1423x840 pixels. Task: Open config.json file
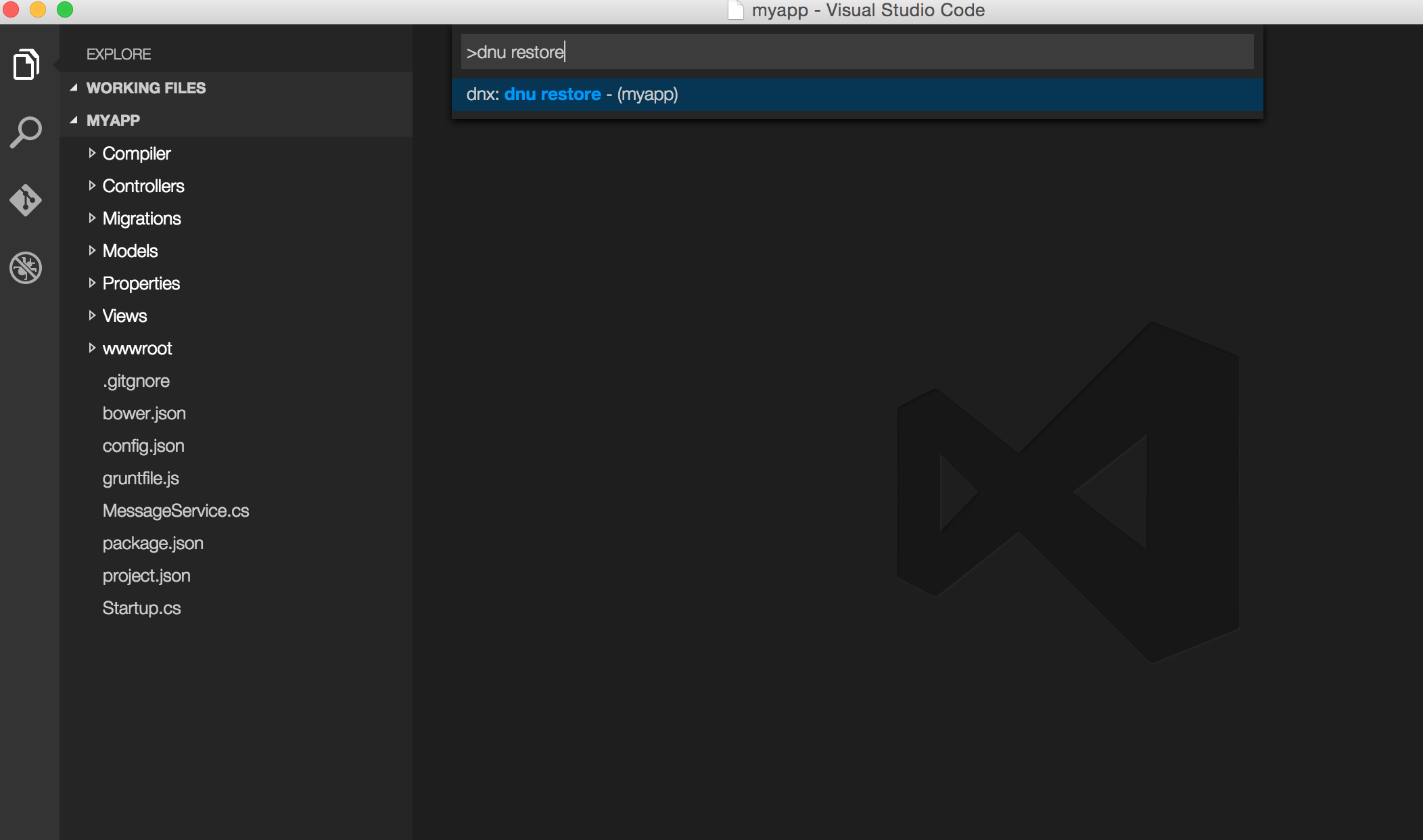[143, 446]
